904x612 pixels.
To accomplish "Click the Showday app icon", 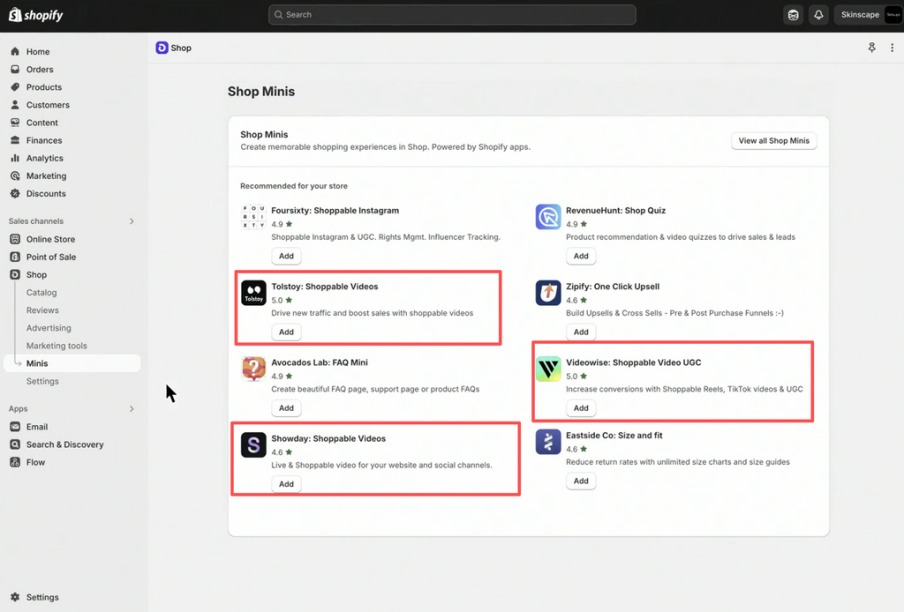I will pyautogui.click(x=254, y=445).
